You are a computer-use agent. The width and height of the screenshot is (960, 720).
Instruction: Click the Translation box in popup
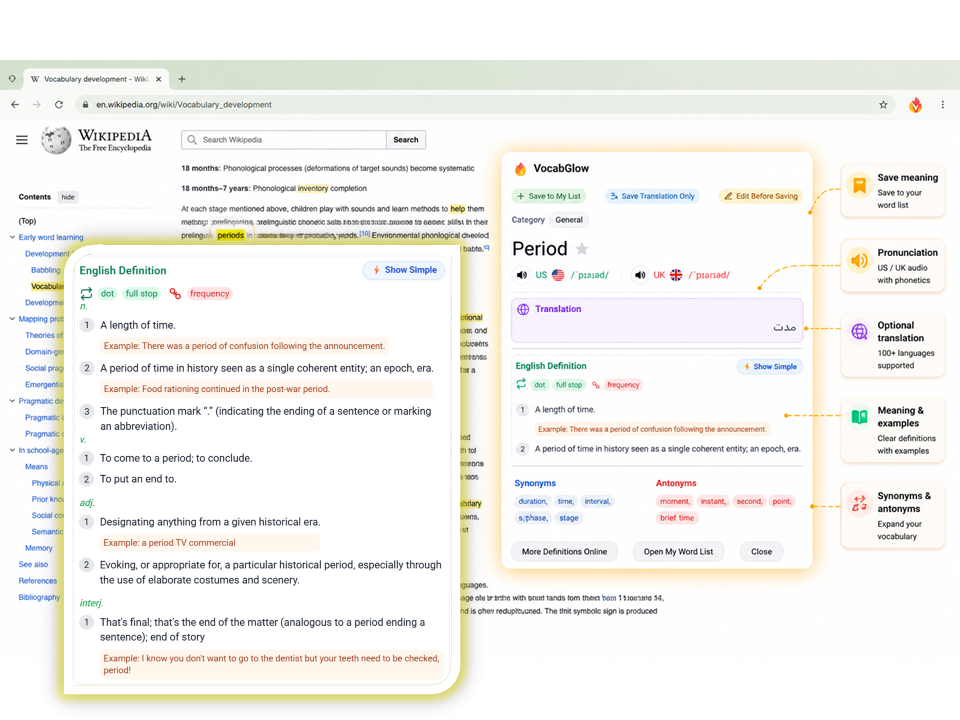[x=657, y=320]
